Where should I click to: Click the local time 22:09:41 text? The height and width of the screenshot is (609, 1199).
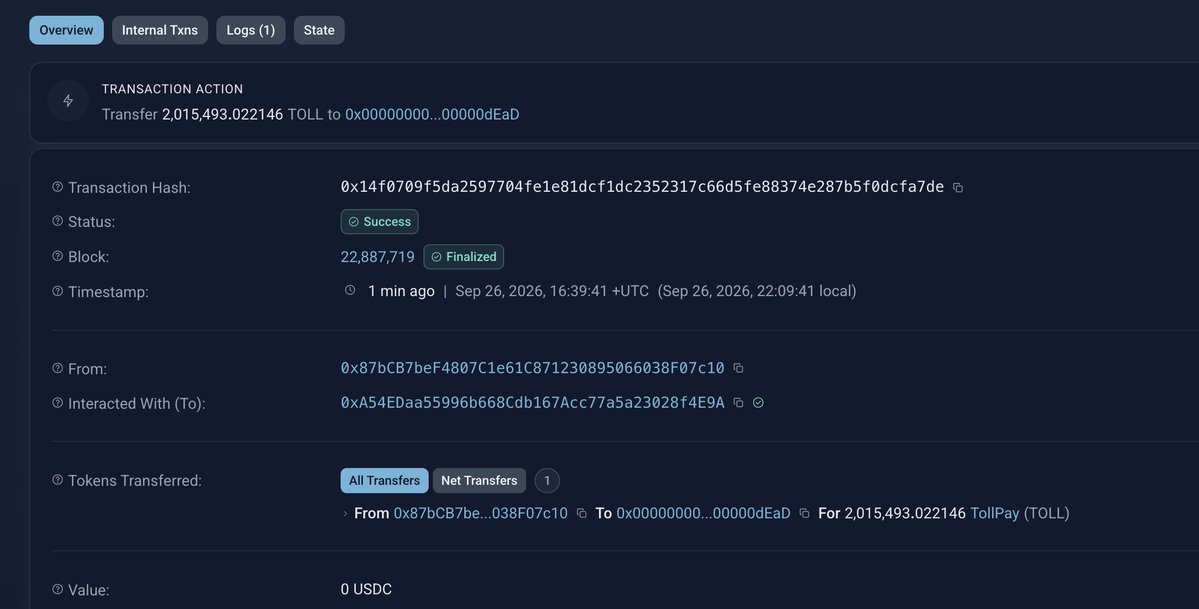tap(757, 291)
